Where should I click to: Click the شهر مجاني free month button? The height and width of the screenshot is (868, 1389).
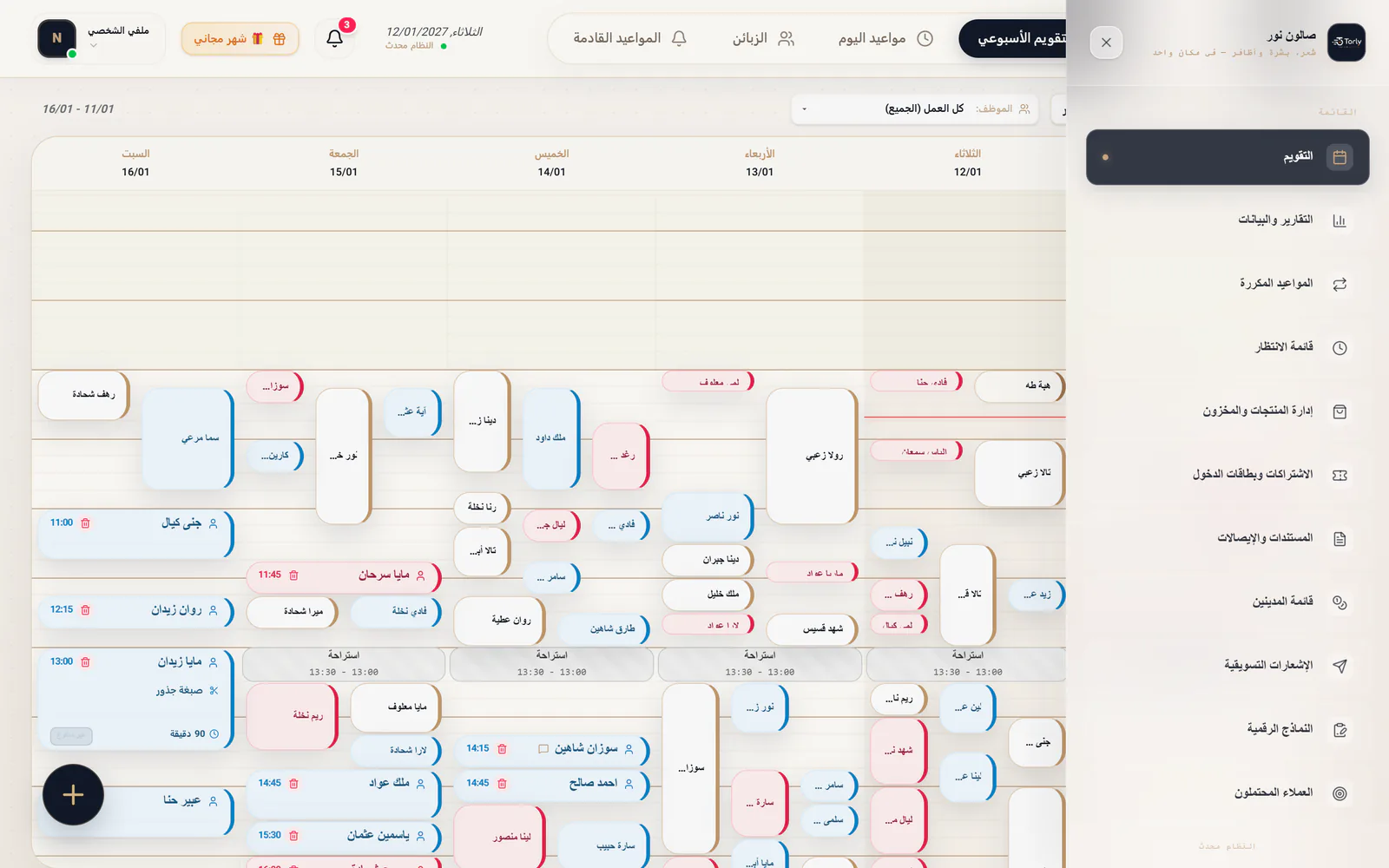coord(240,39)
